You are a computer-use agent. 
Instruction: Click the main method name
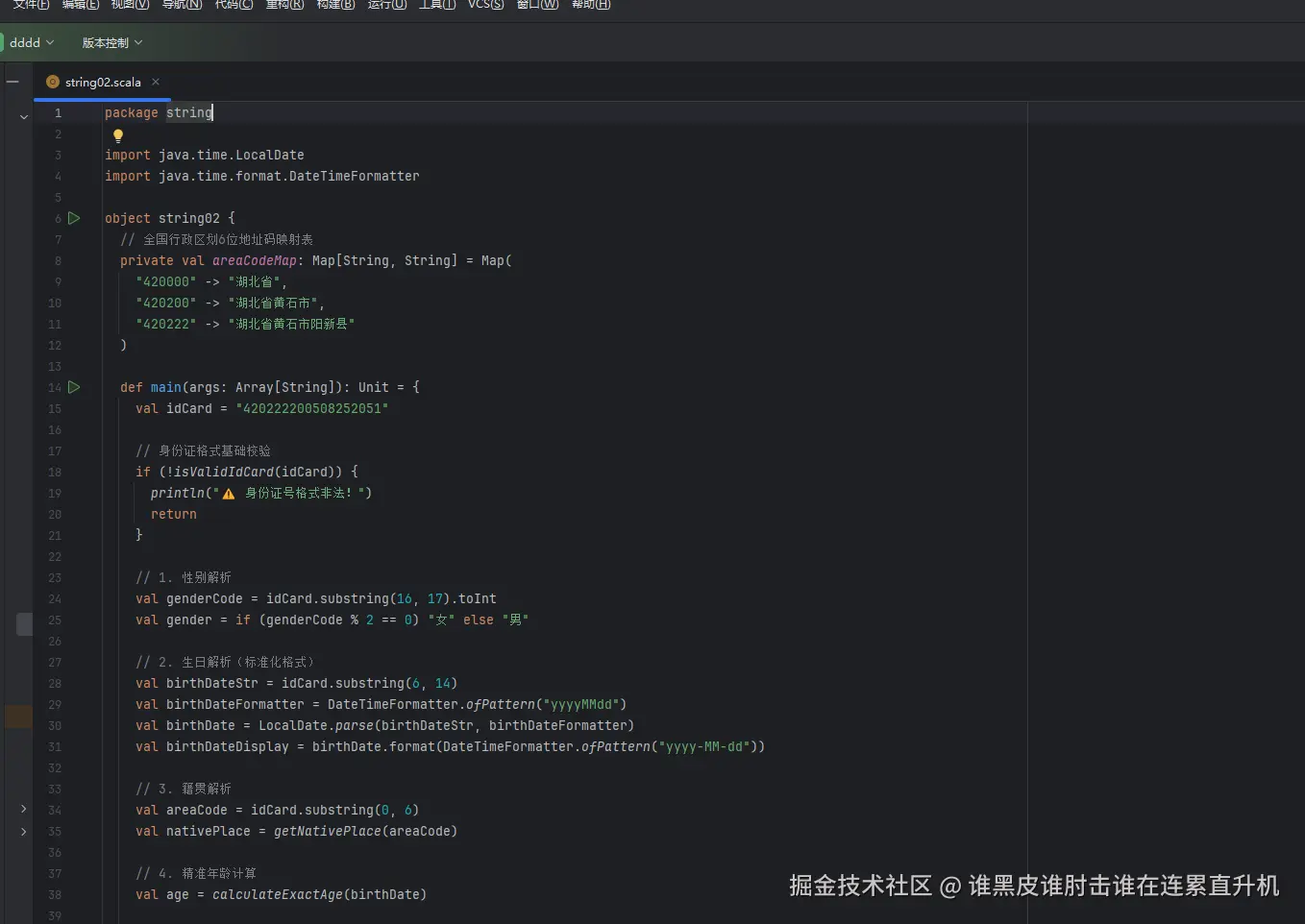point(166,387)
